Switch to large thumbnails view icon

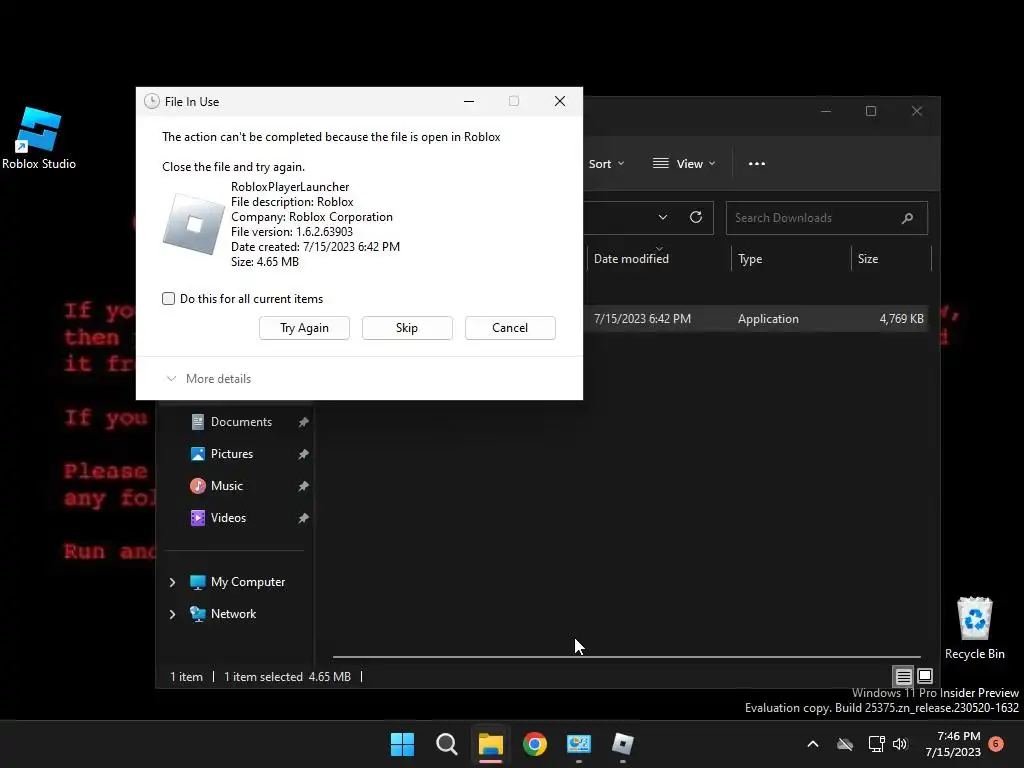[x=925, y=676]
